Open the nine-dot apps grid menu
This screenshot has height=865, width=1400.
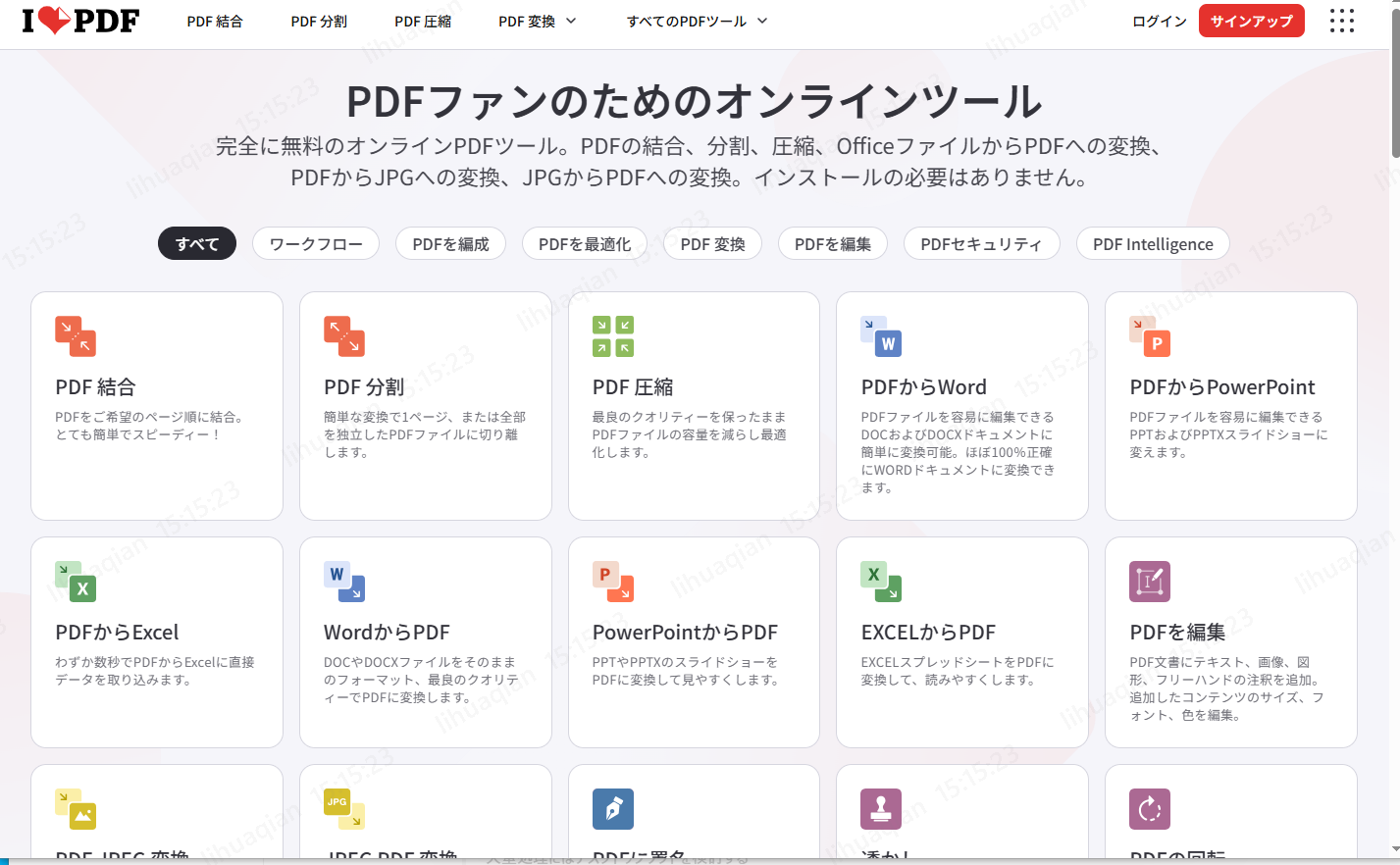pyautogui.click(x=1341, y=21)
